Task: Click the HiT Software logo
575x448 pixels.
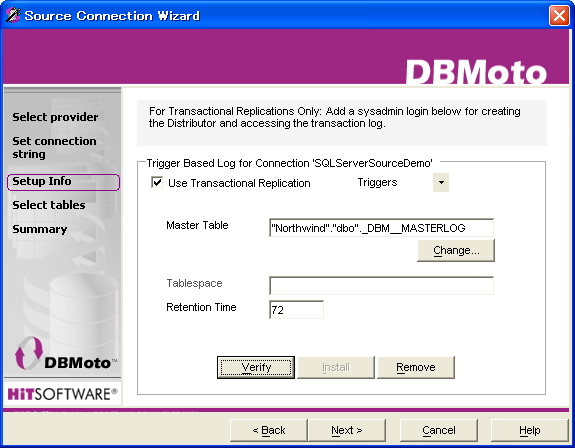Action: [62, 394]
